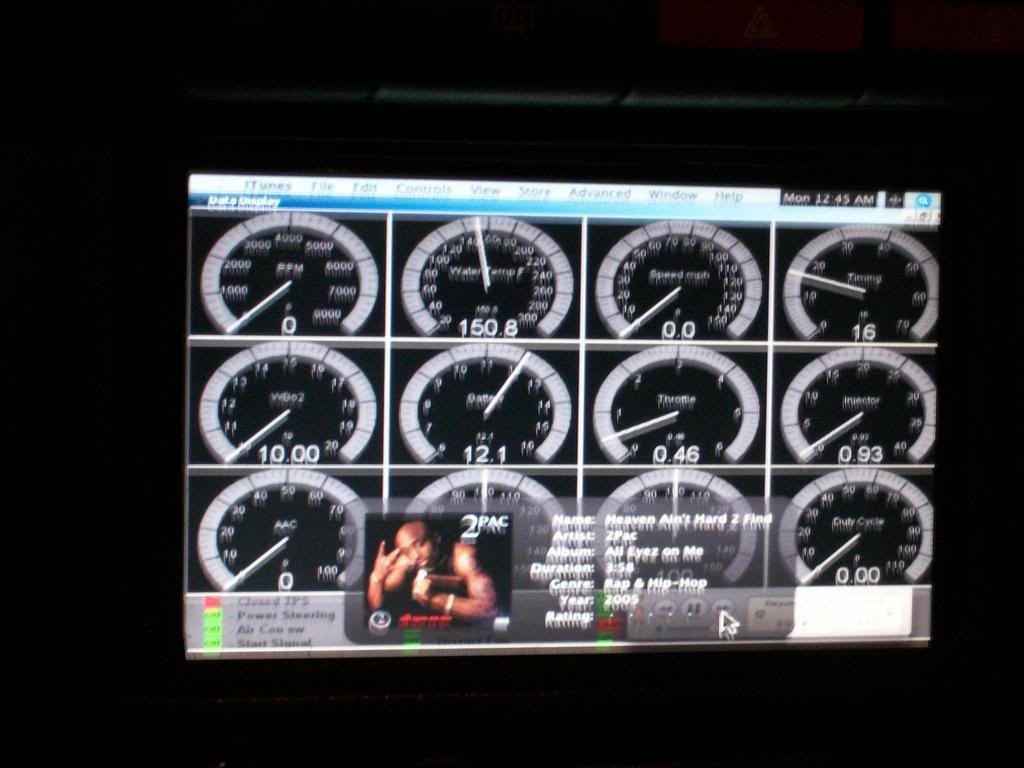1024x768 pixels.
Task: Click the year 2005
Action: pyautogui.click(x=621, y=598)
